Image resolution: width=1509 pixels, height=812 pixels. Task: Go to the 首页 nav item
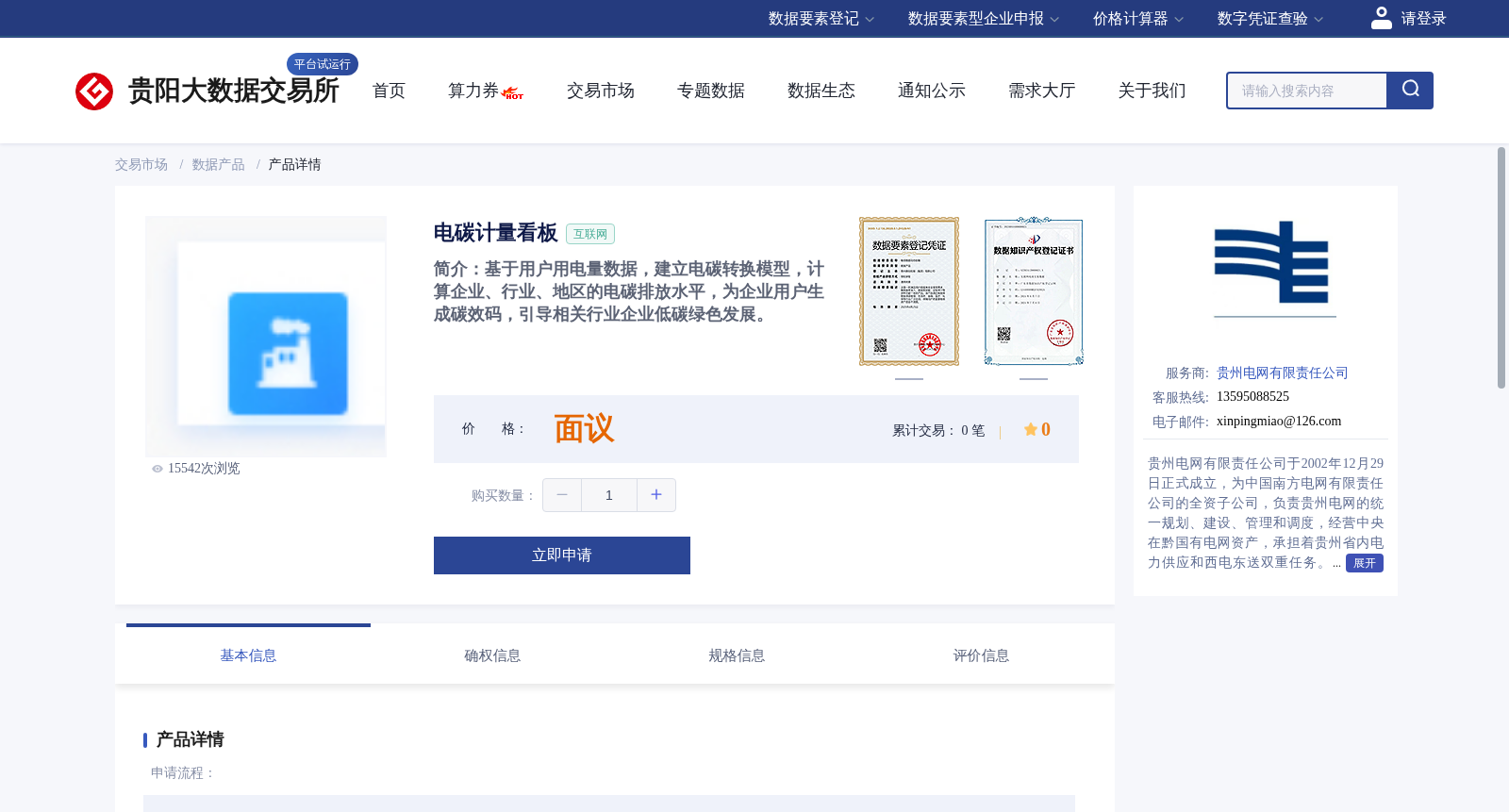[389, 91]
